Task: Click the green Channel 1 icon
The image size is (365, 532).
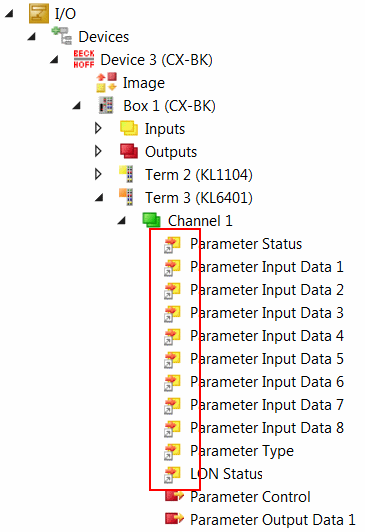Action: tap(151, 220)
